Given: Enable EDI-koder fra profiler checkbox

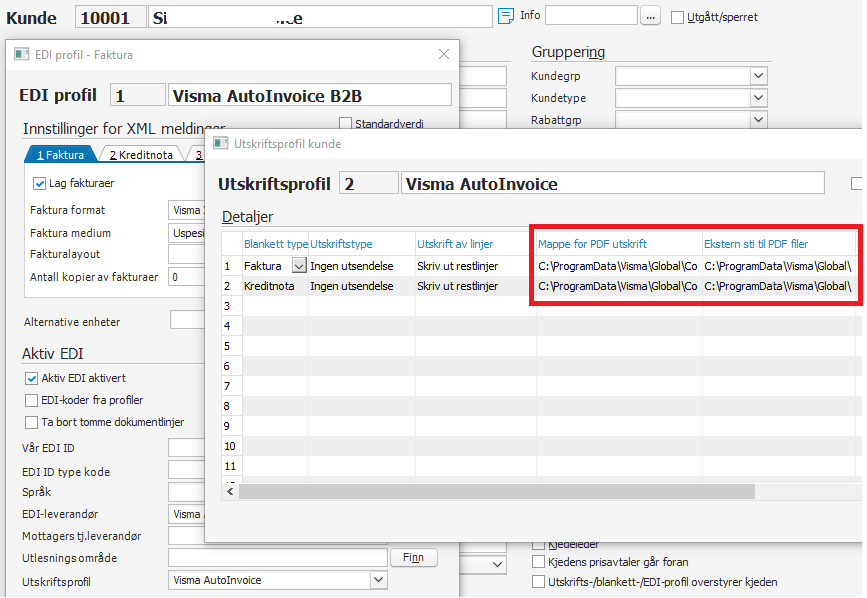Looking at the screenshot, I should point(32,400).
